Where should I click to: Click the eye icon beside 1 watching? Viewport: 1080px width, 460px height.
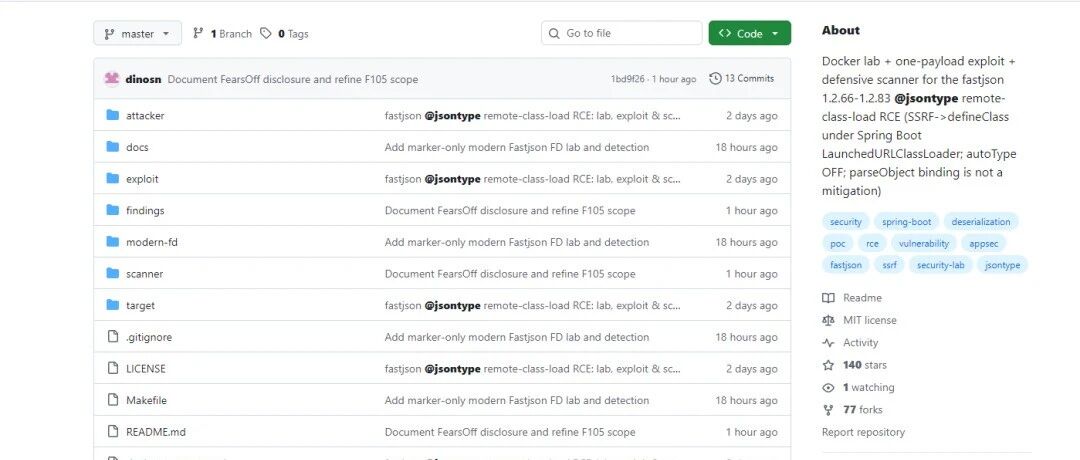828,387
